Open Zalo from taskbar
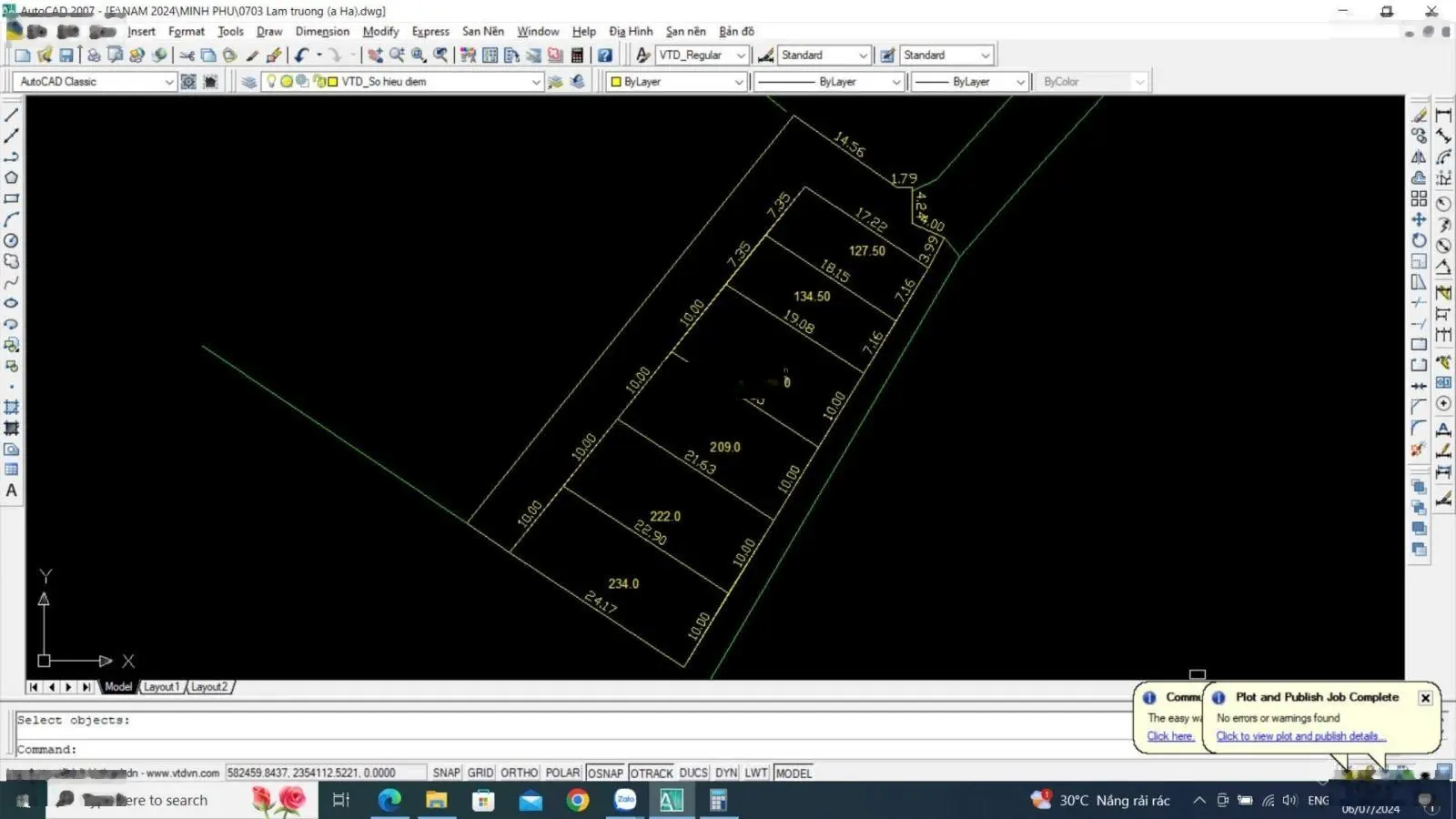Viewport: 1456px width, 819px height. click(625, 801)
